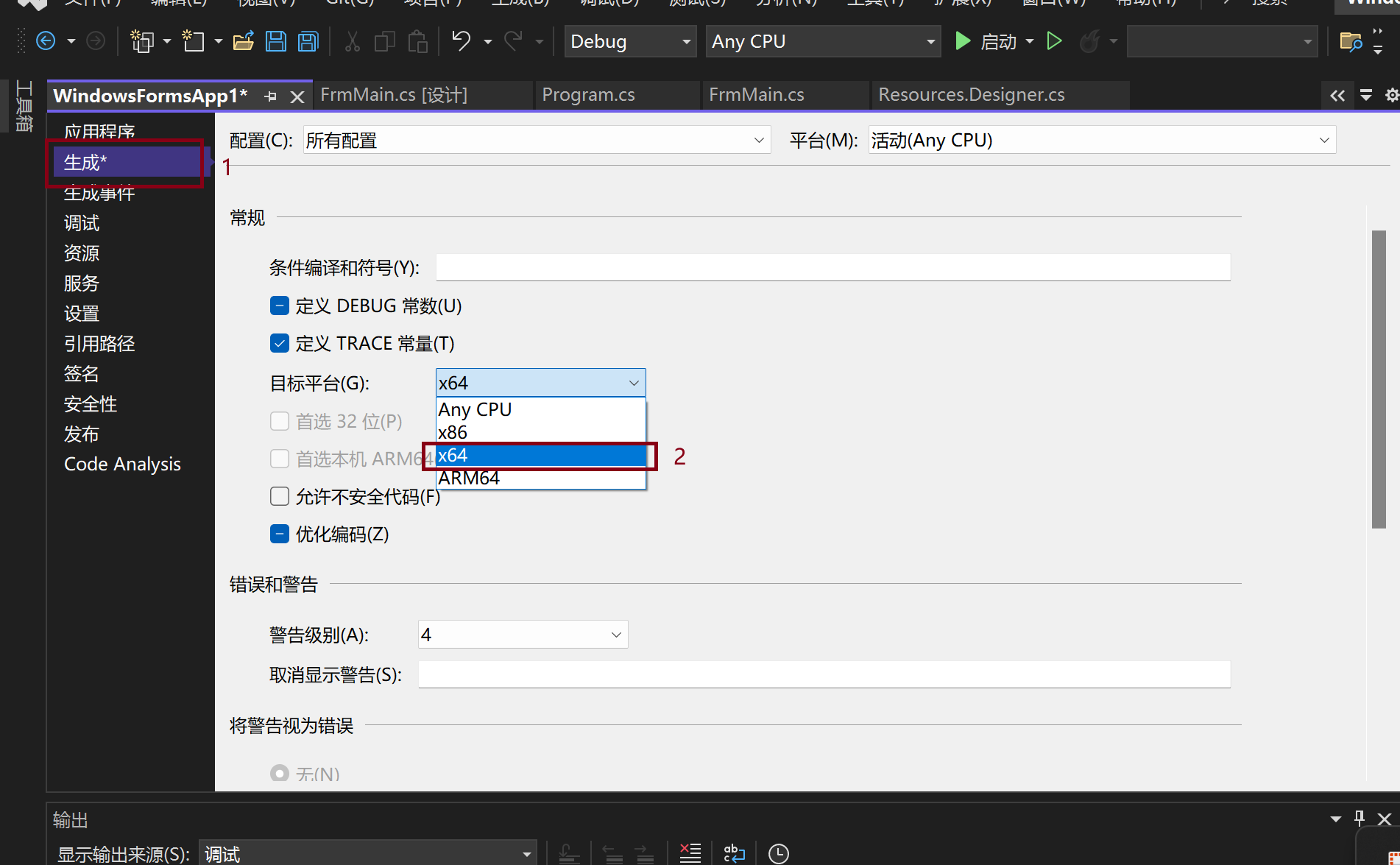Open the Debug solution configuration dropdown
1400x865 pixels.
click(629, 41)
